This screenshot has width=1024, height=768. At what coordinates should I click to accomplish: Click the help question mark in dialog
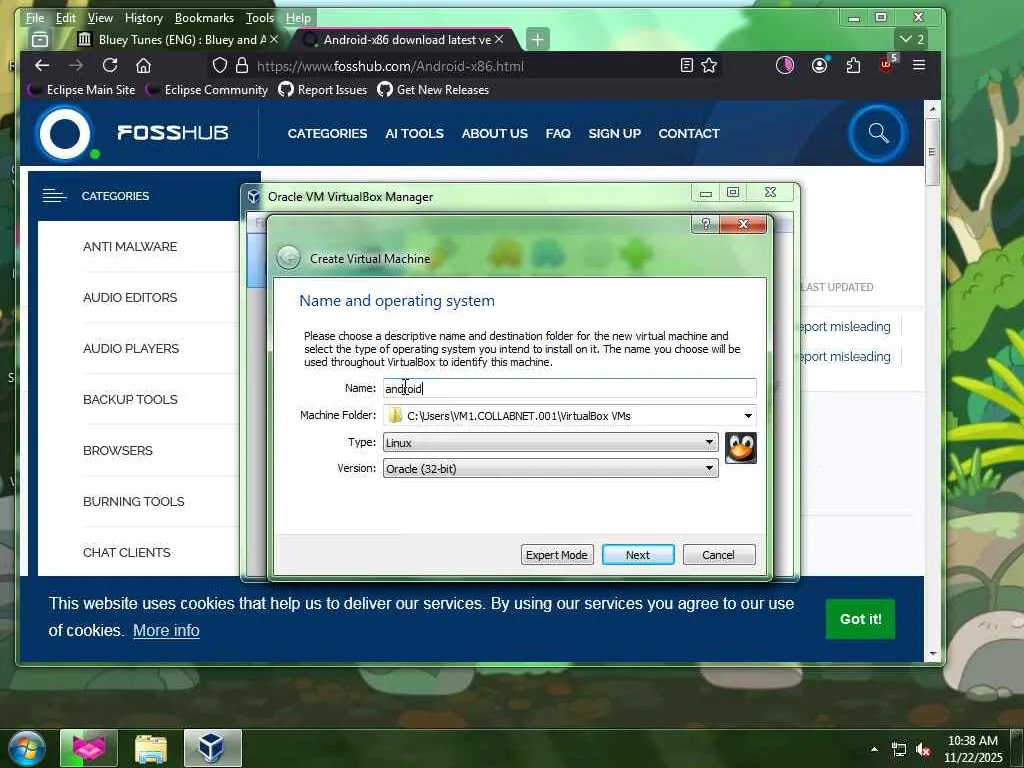(705, 224)
